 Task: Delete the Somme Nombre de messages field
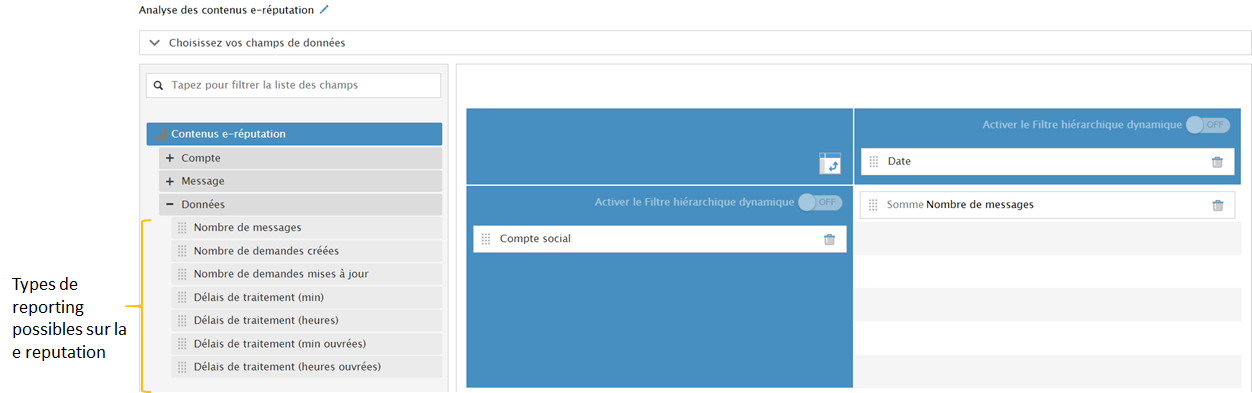click(1217, 205)
